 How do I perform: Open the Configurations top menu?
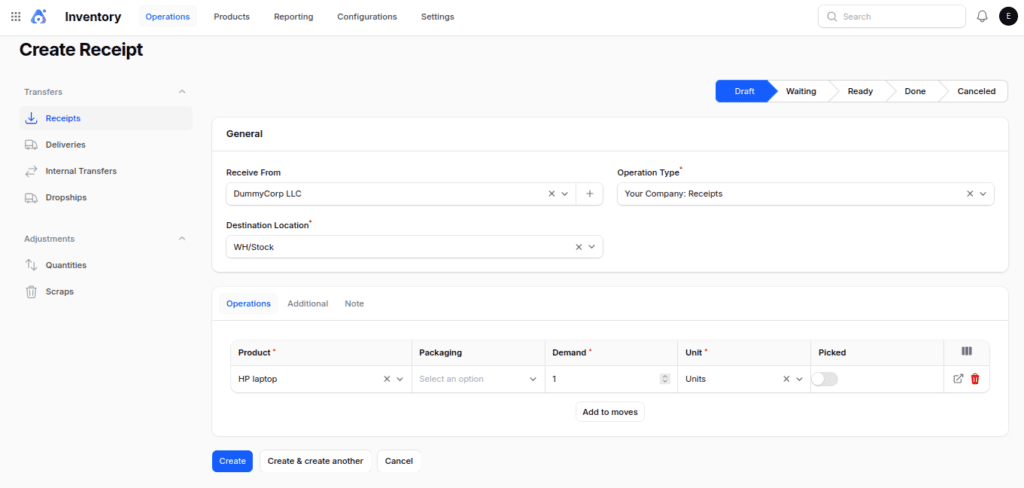click(x=367, y=16)
